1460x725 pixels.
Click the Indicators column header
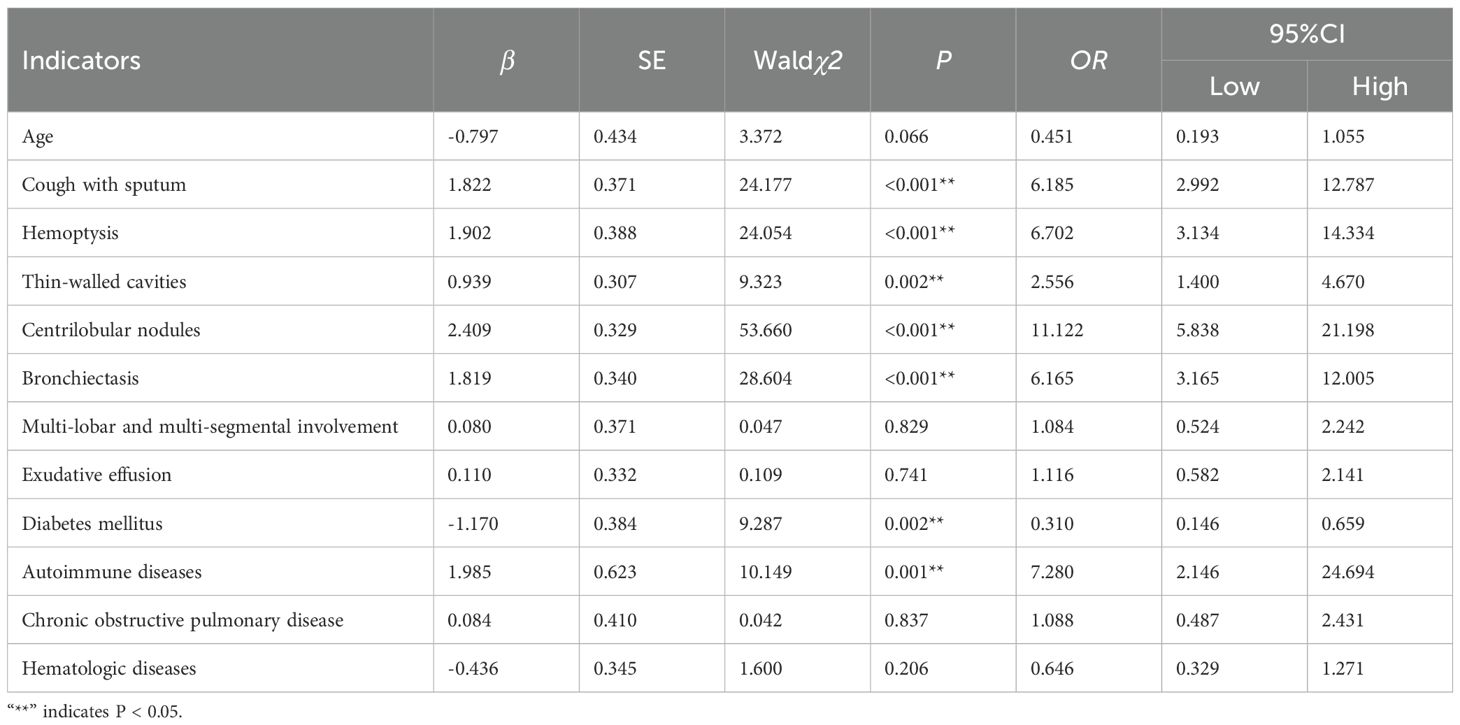click(x=81, y=60)
